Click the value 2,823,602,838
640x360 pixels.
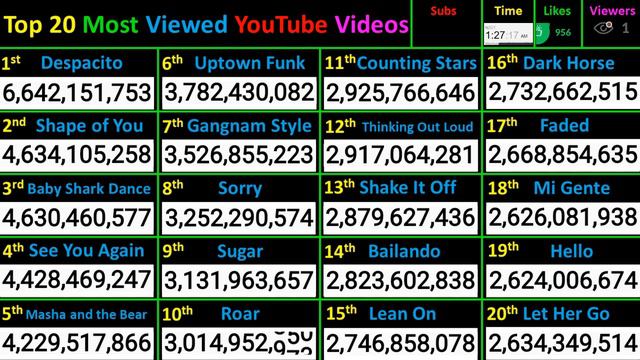pos(400,280)
